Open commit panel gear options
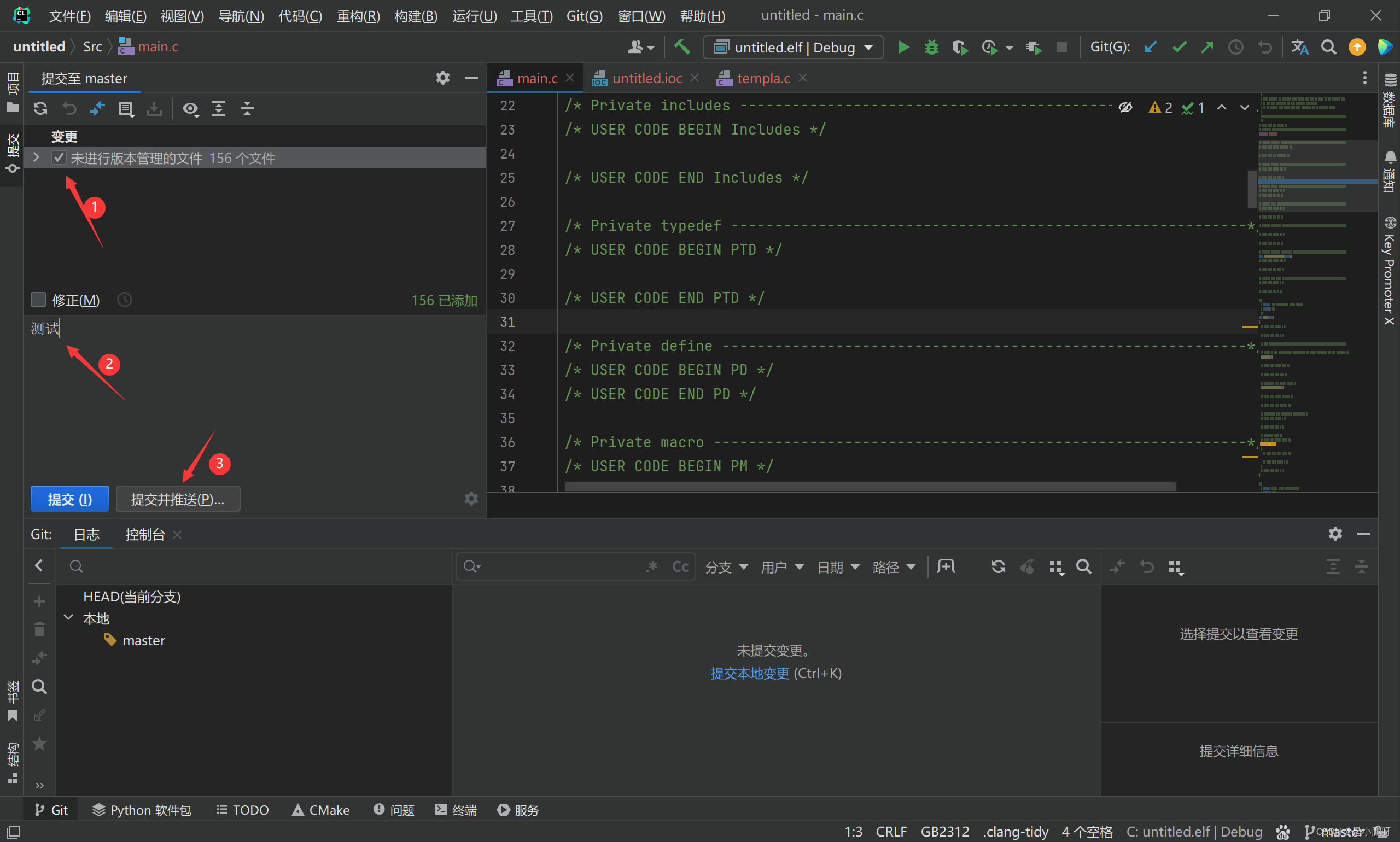This screenshot has height=842, width=1400. click(442, 78)
